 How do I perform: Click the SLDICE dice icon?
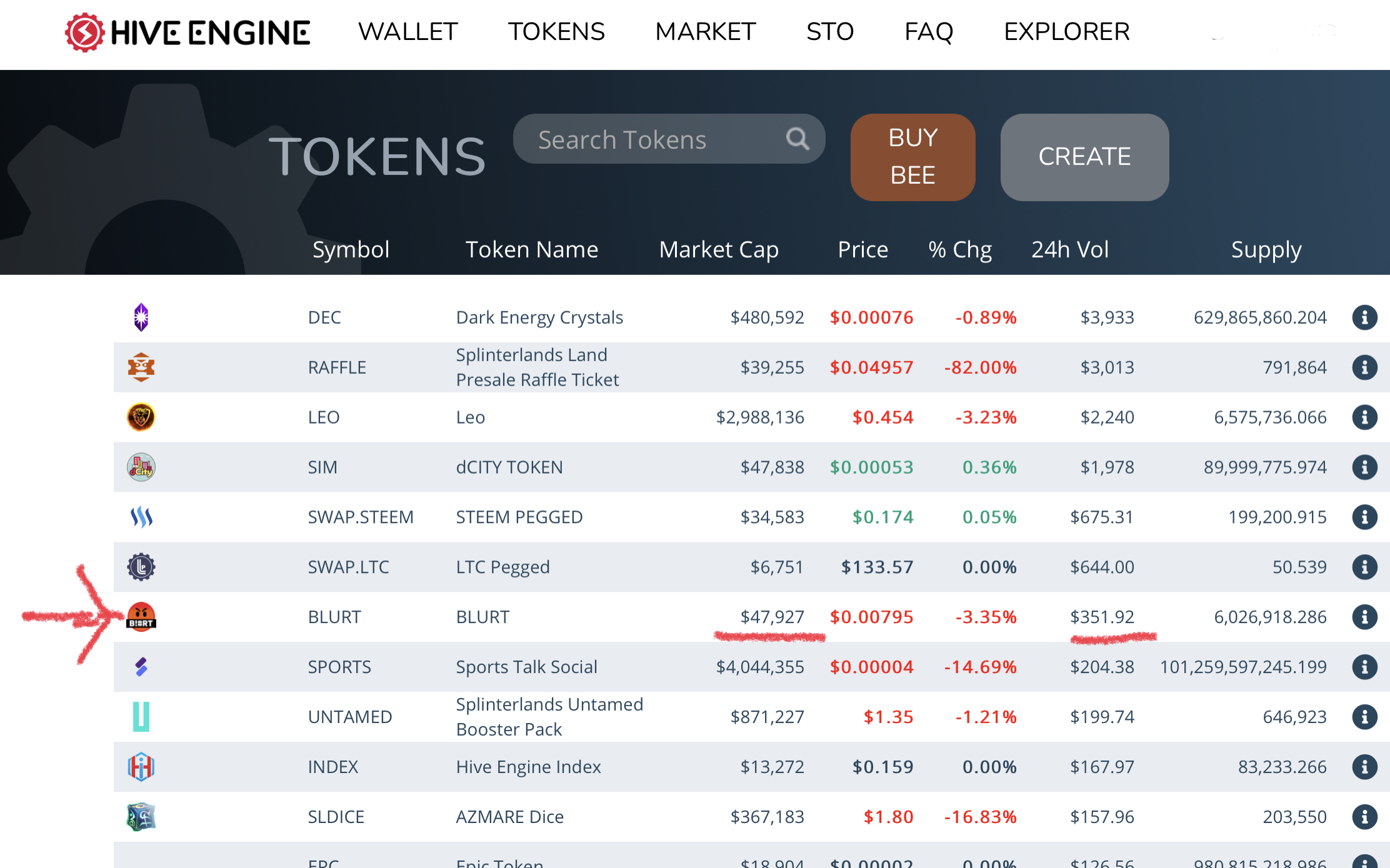click(141, 817)
